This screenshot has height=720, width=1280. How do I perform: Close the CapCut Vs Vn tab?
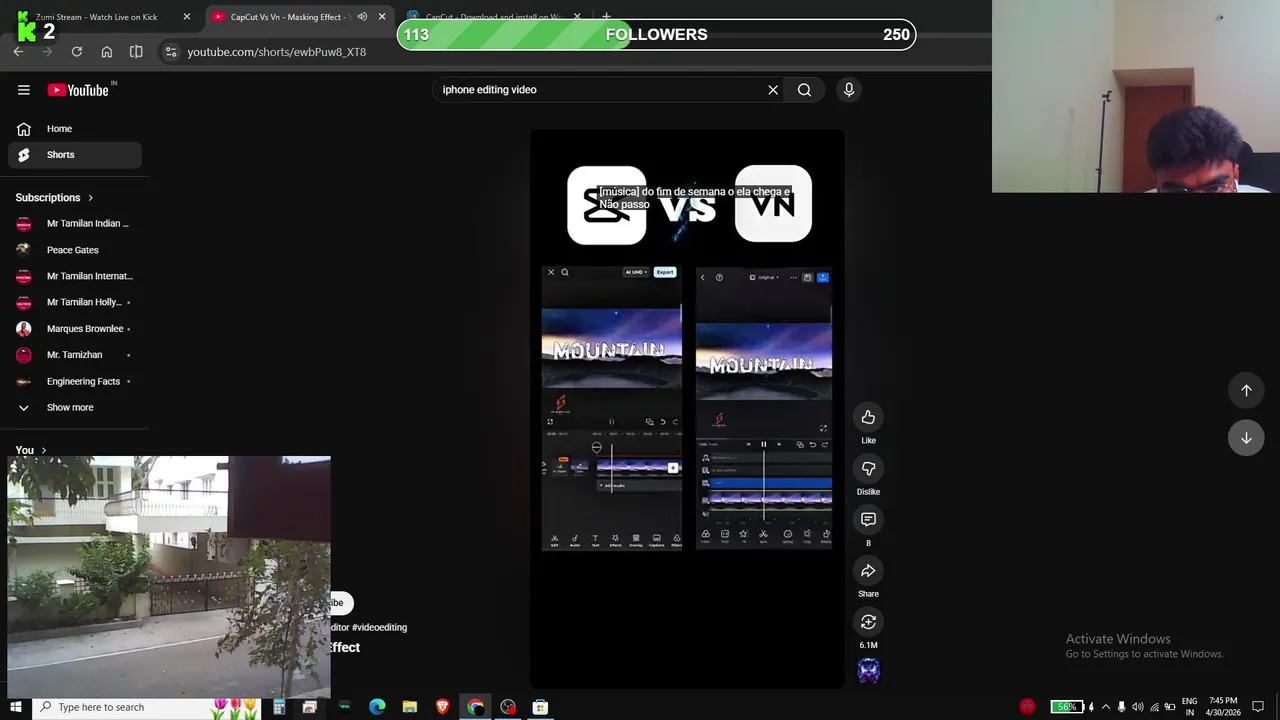tap(382, 17)
